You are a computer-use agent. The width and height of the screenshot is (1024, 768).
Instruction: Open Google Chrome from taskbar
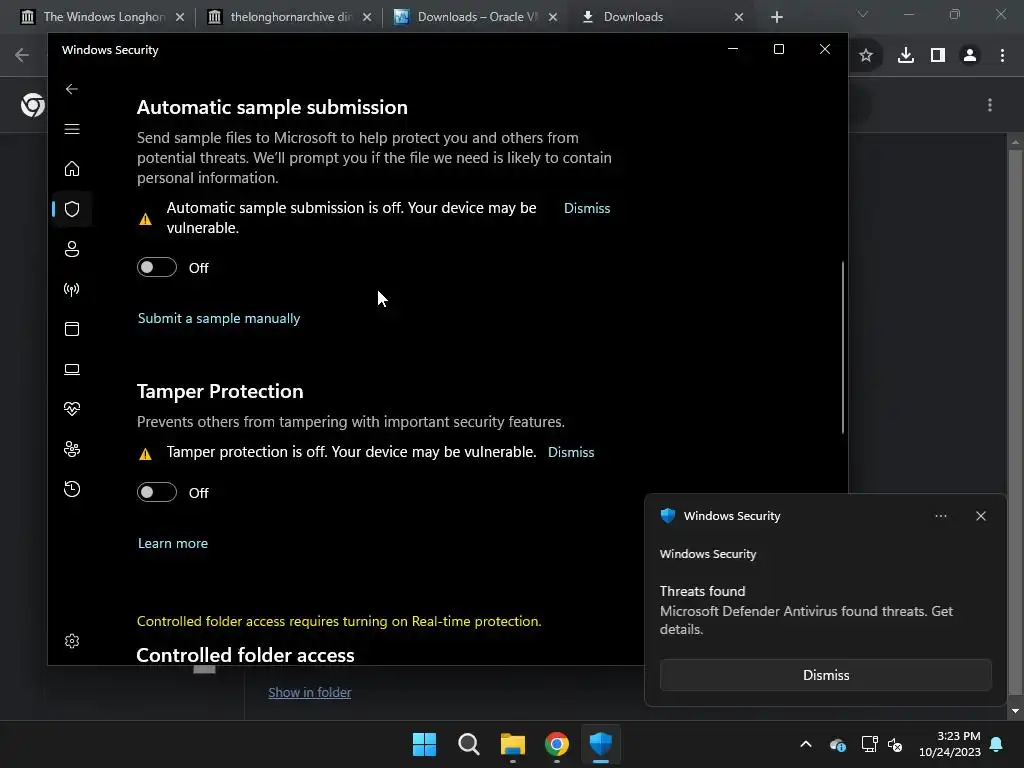click(557, 744)
